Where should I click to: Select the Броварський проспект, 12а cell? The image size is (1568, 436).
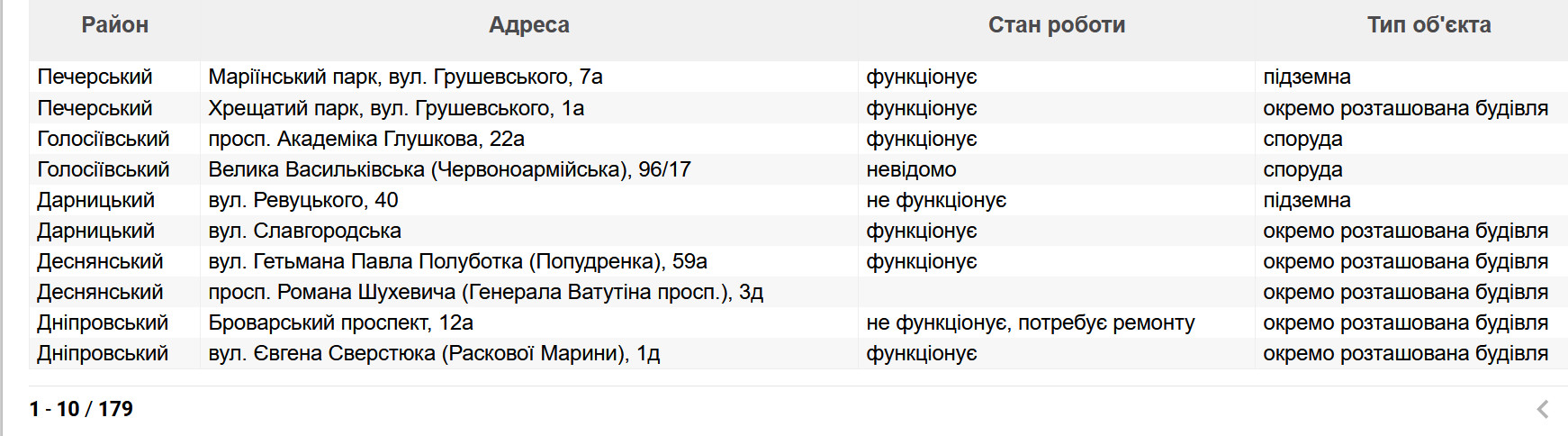pos(340,322)
